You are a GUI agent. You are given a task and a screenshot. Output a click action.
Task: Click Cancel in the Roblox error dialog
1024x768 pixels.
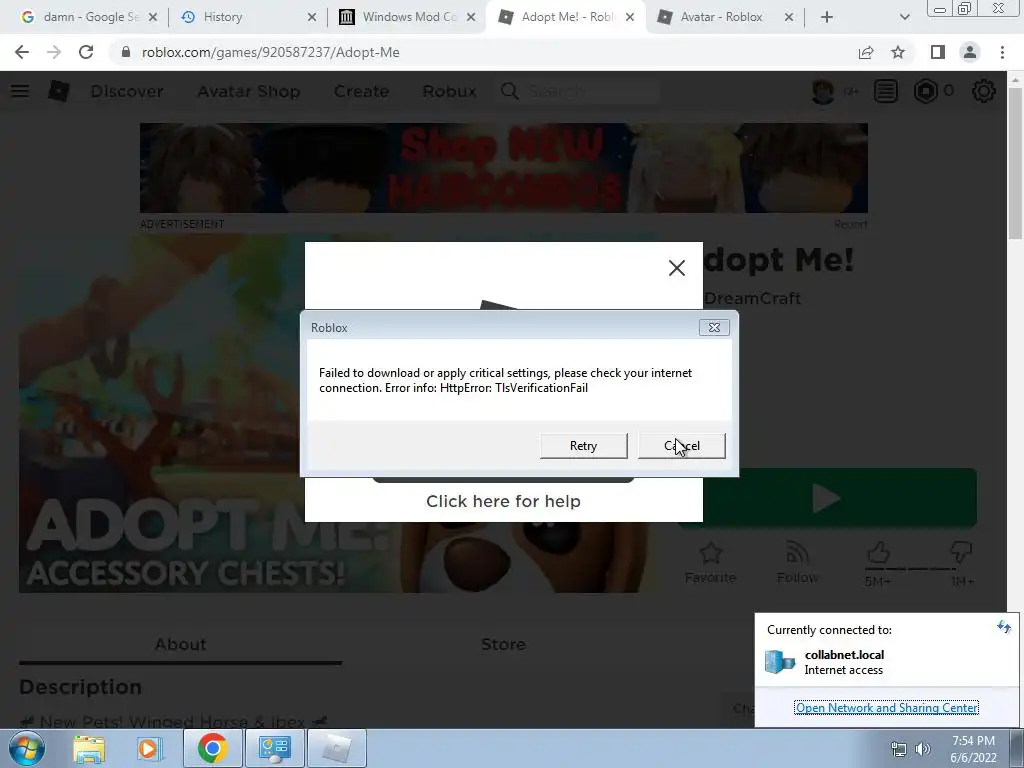[681, 445]
